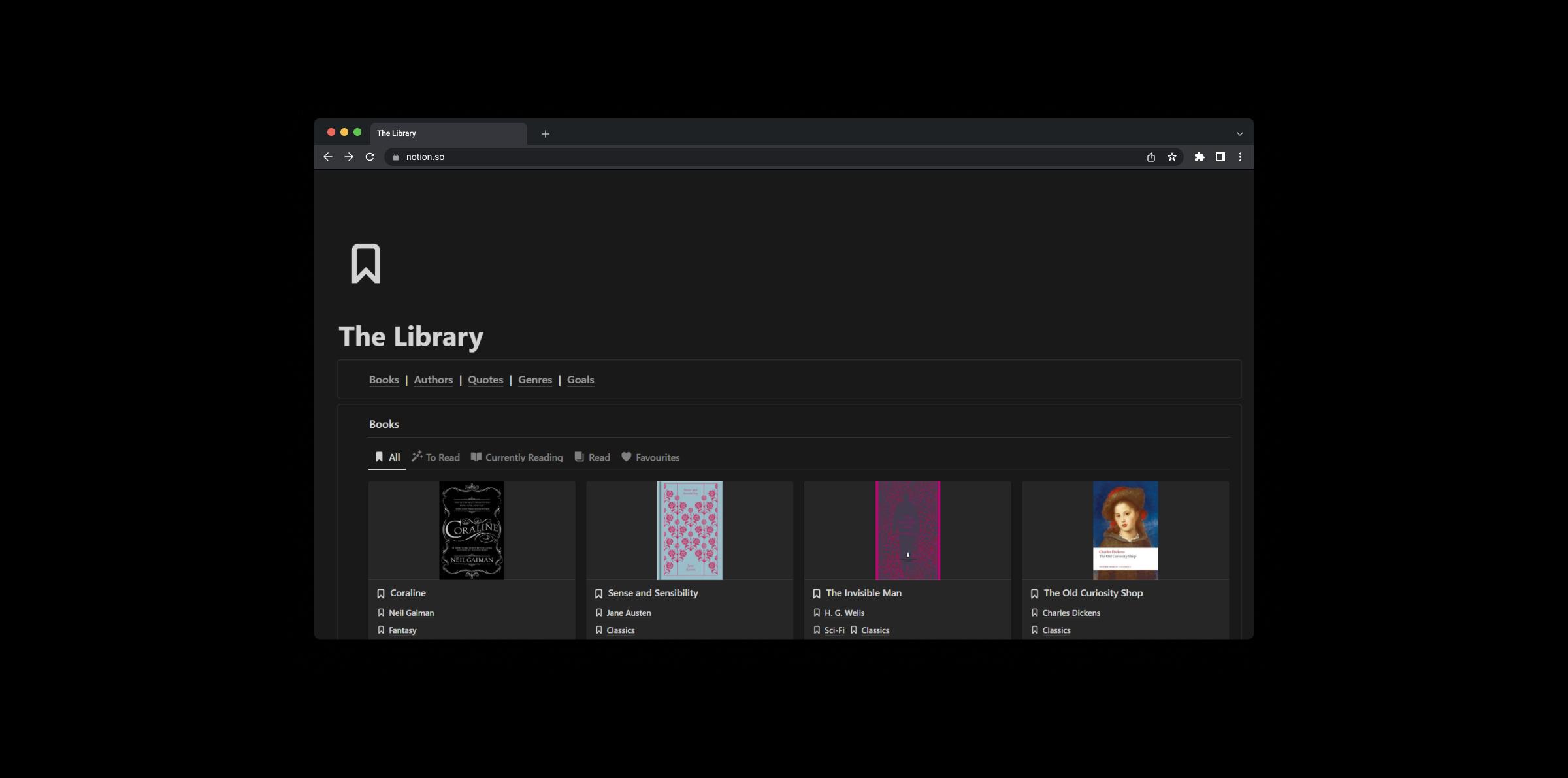Image resolution: width=1568 pixels, height=778 pixels.
Task: Switch to the To Read tab
Action: click(x=436, y=457)
